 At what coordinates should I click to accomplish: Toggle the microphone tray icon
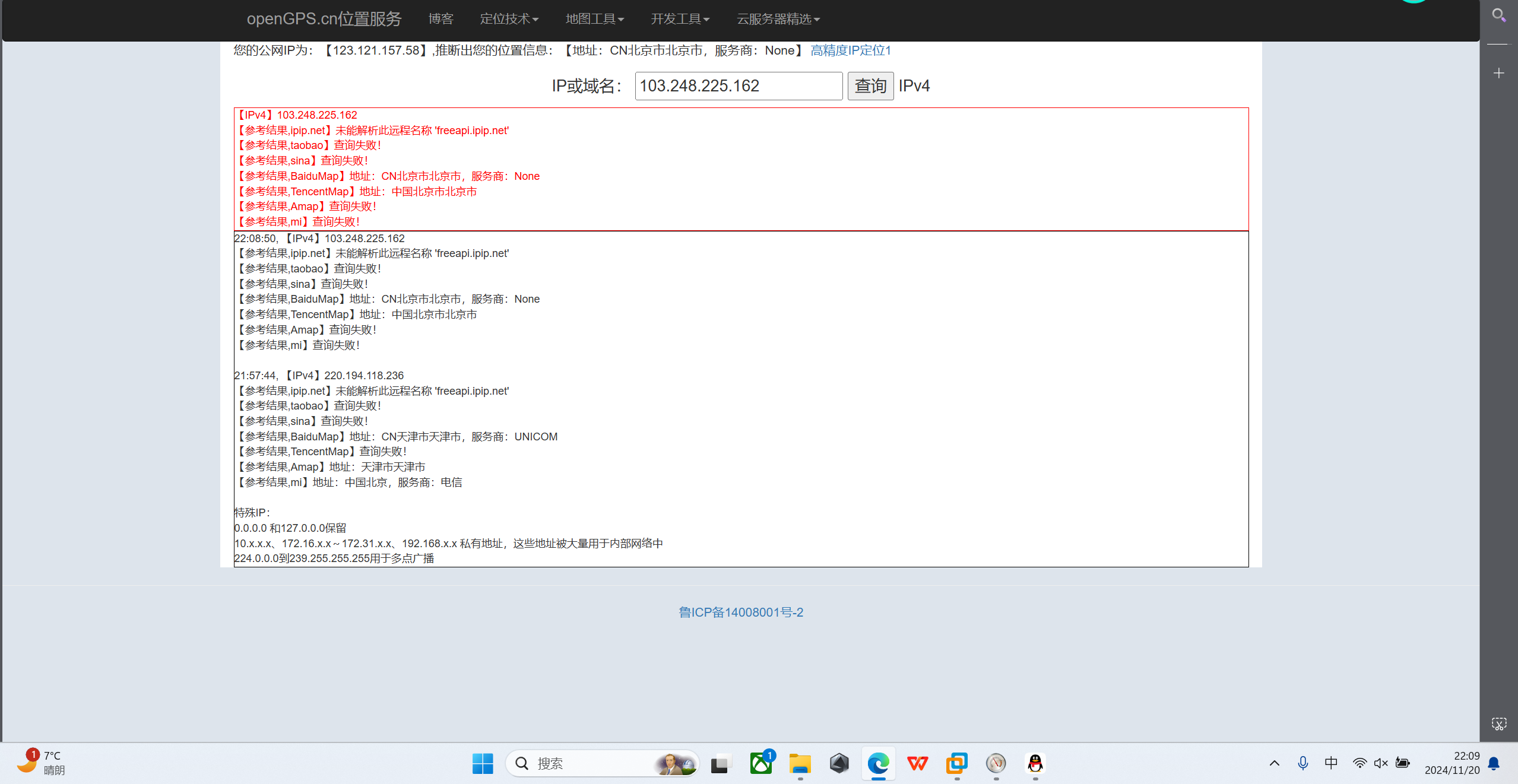click(x=1302, y=763)
